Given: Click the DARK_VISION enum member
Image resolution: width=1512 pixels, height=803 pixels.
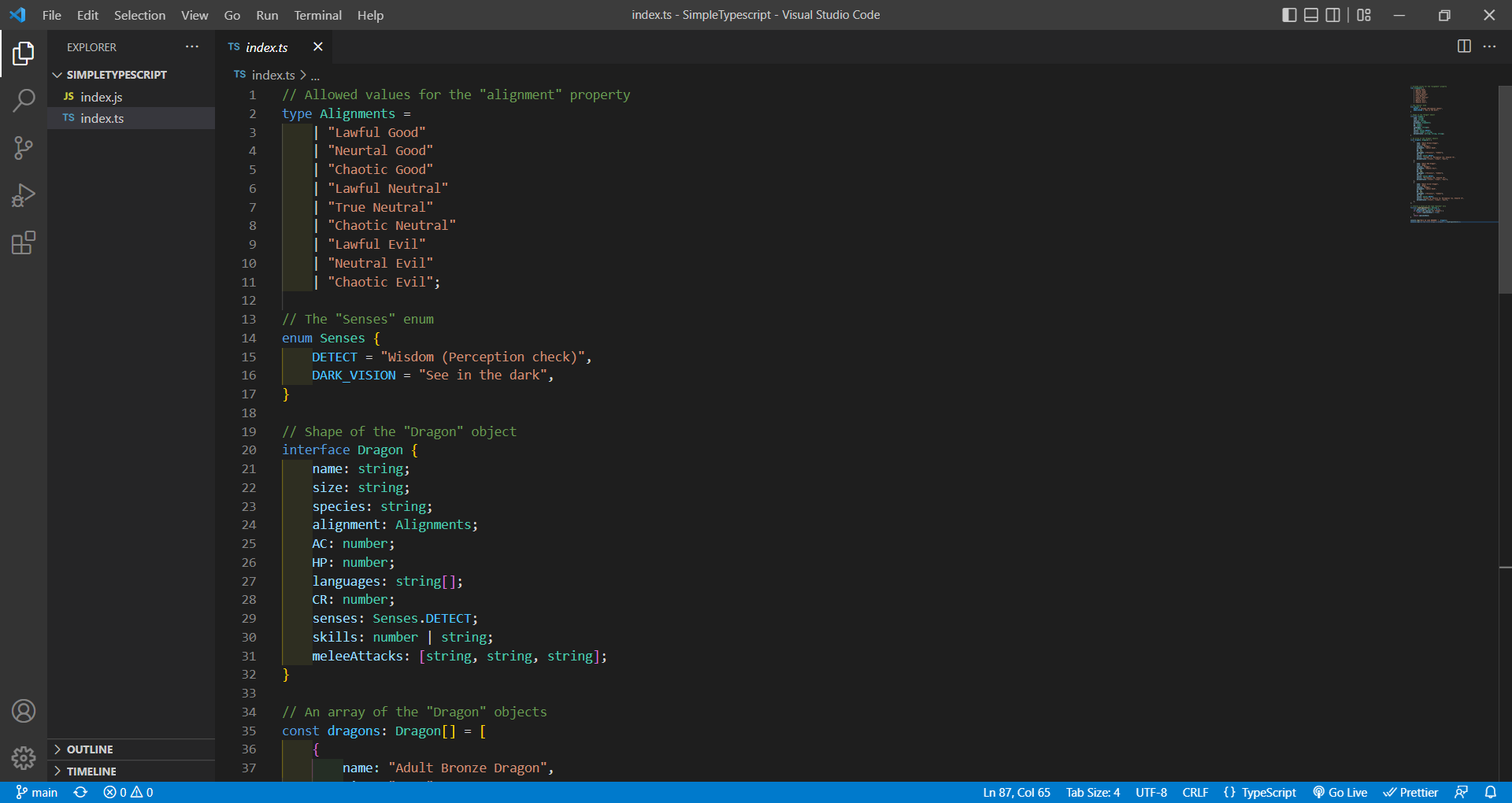Looking at the screenshot, I should [x=354, y=376].
